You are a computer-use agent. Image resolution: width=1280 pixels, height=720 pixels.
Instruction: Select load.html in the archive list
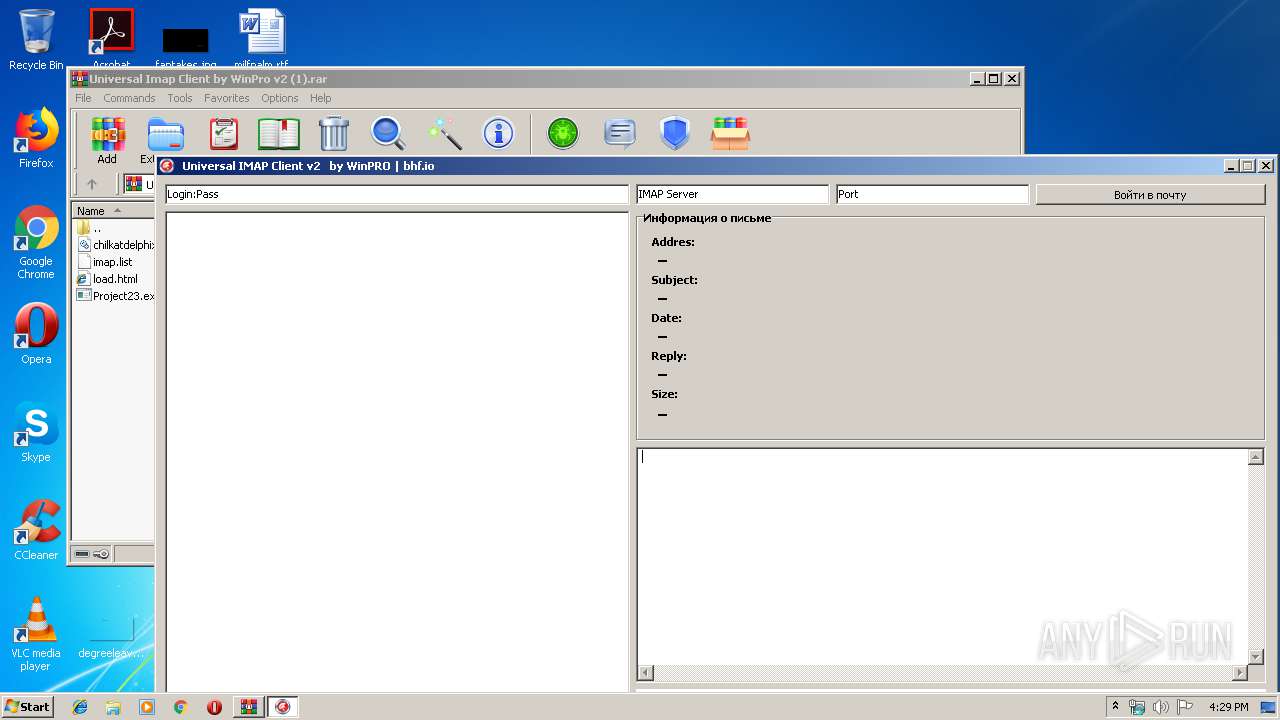tap(107, 279)
